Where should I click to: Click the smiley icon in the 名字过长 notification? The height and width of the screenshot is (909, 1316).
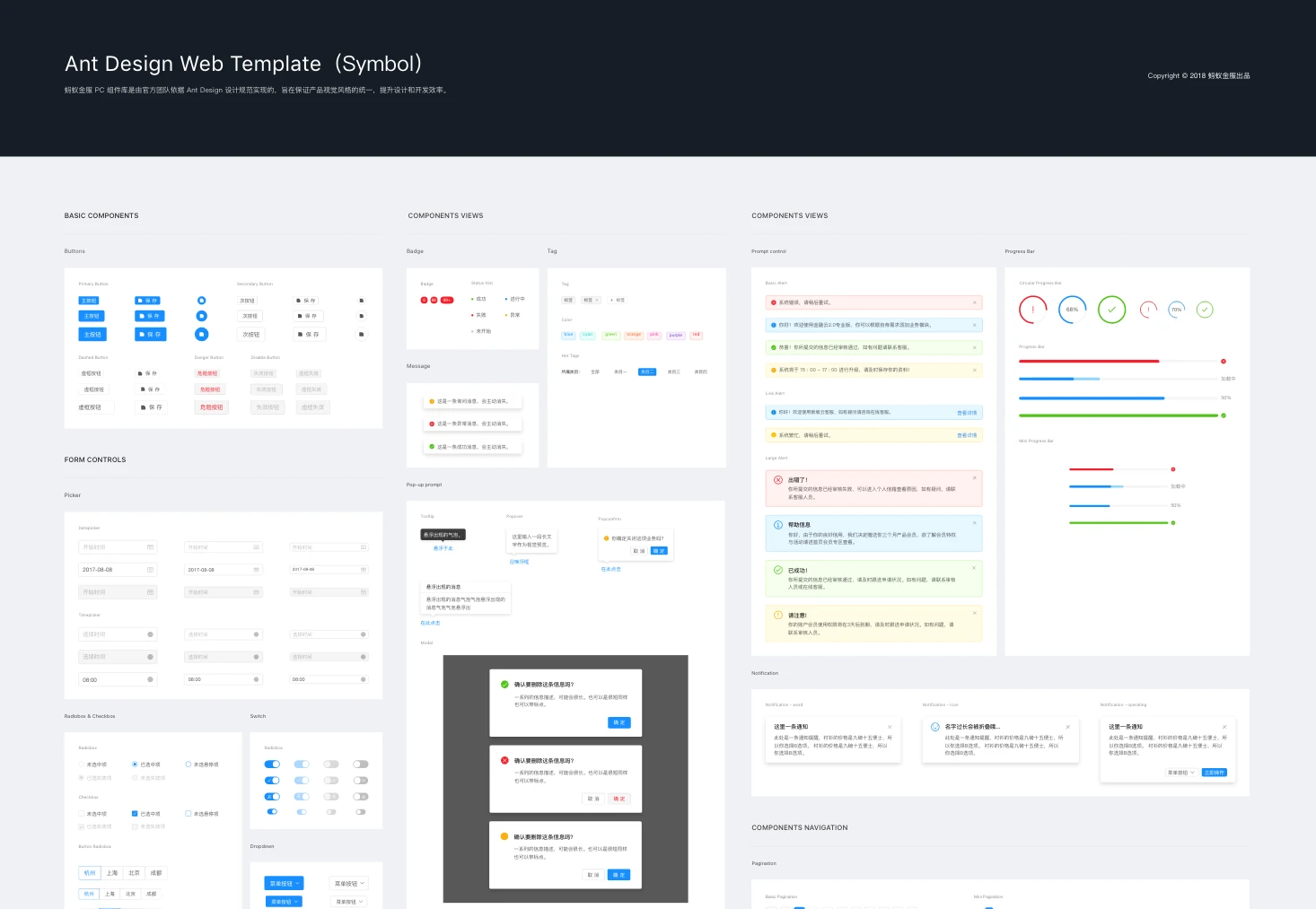pyautogui.click(x=934, y=727)
